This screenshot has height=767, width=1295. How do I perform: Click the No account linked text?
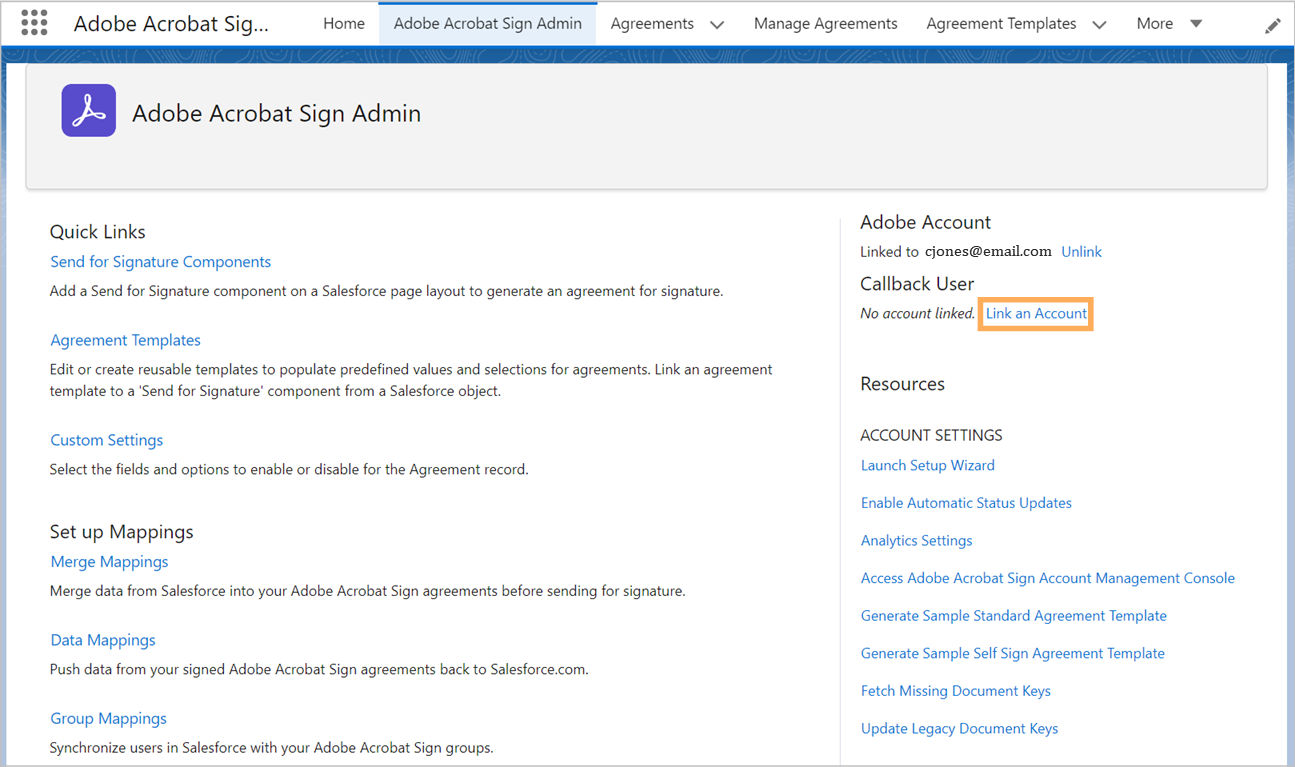pyautogui.click(x=918, y=313)
